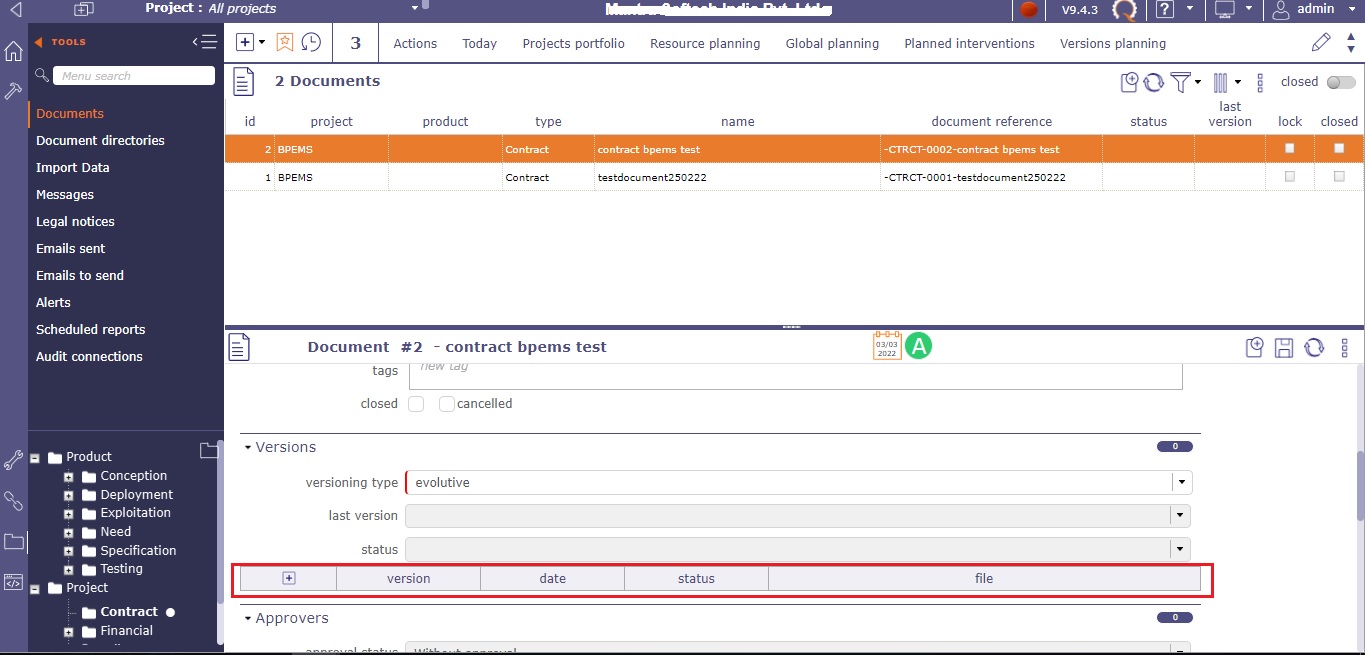1365x655 pixels.
Task: Click the Menu search input field
Action: click(134, 76)
